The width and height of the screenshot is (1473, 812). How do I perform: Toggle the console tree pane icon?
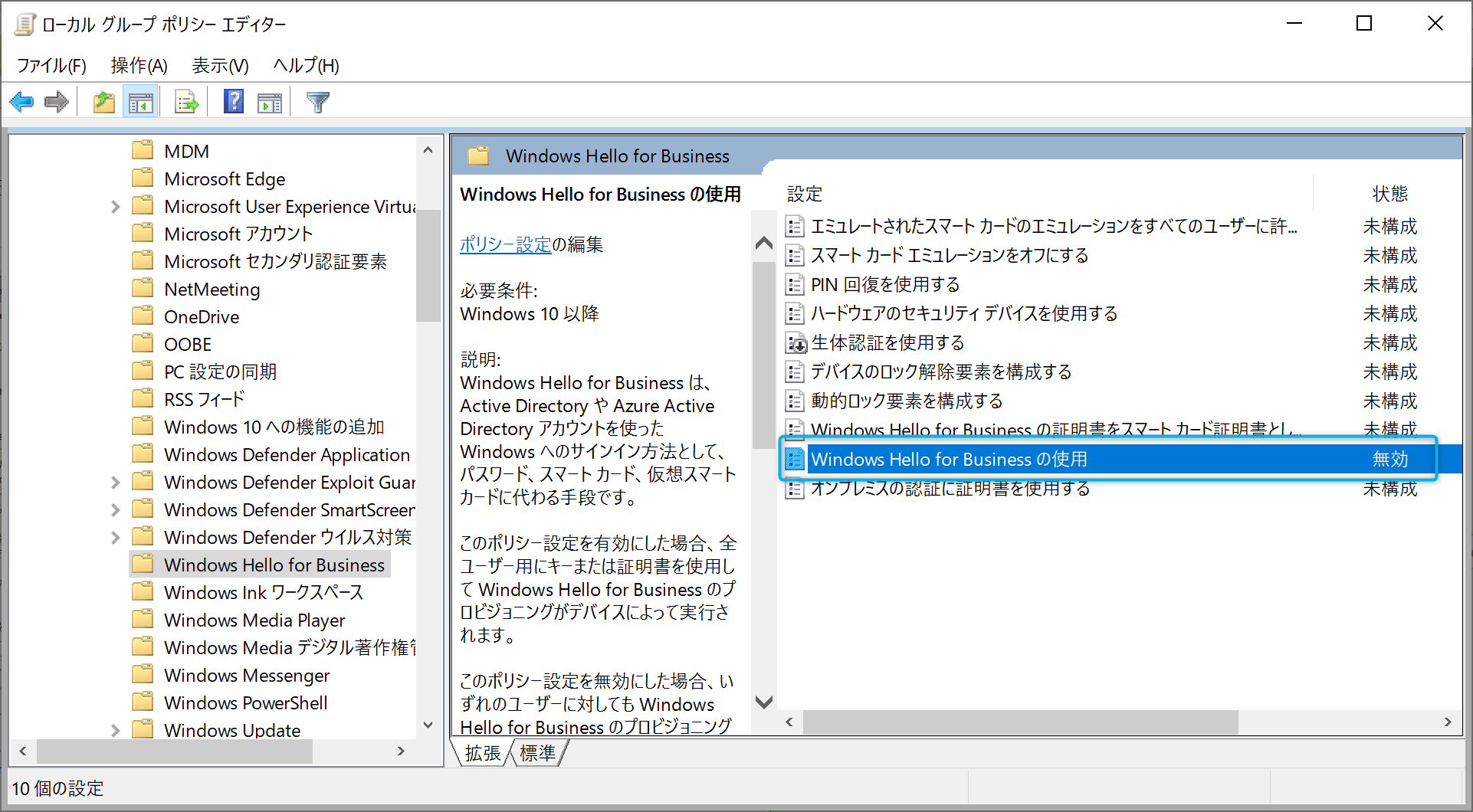[x=141, y=101]
